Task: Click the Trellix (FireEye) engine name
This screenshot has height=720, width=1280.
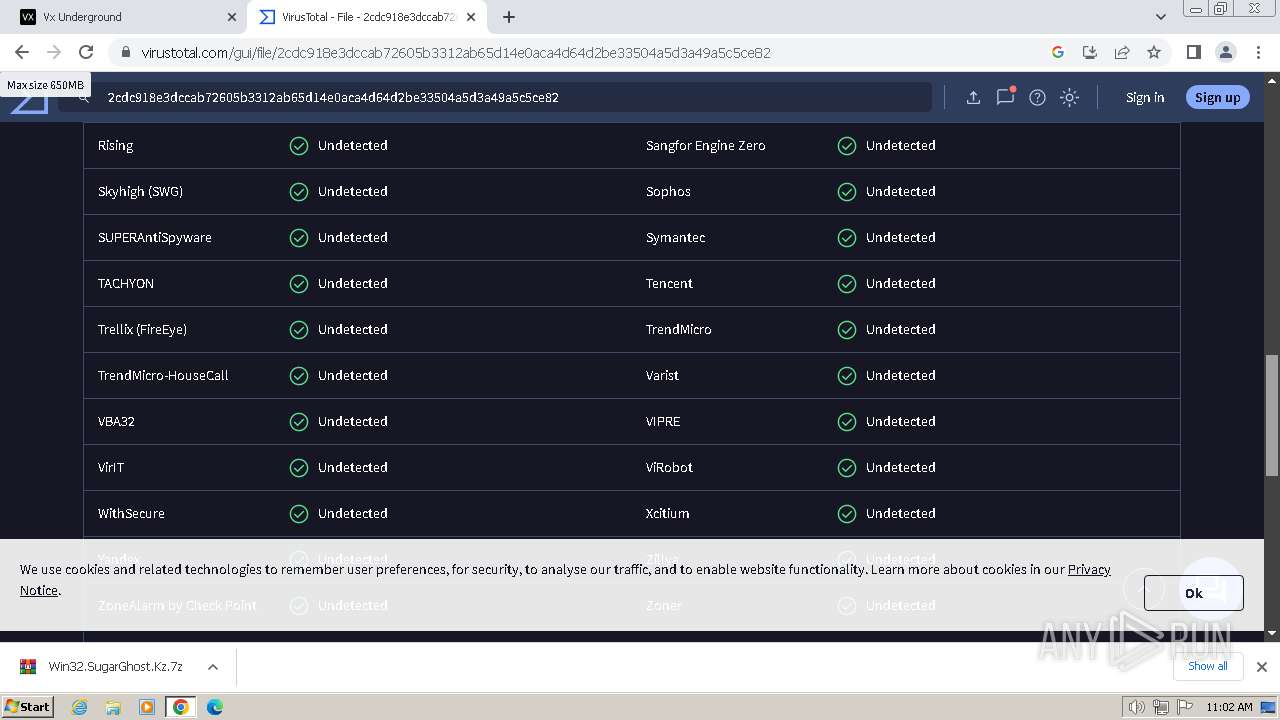Action: [x=142, y=329]
